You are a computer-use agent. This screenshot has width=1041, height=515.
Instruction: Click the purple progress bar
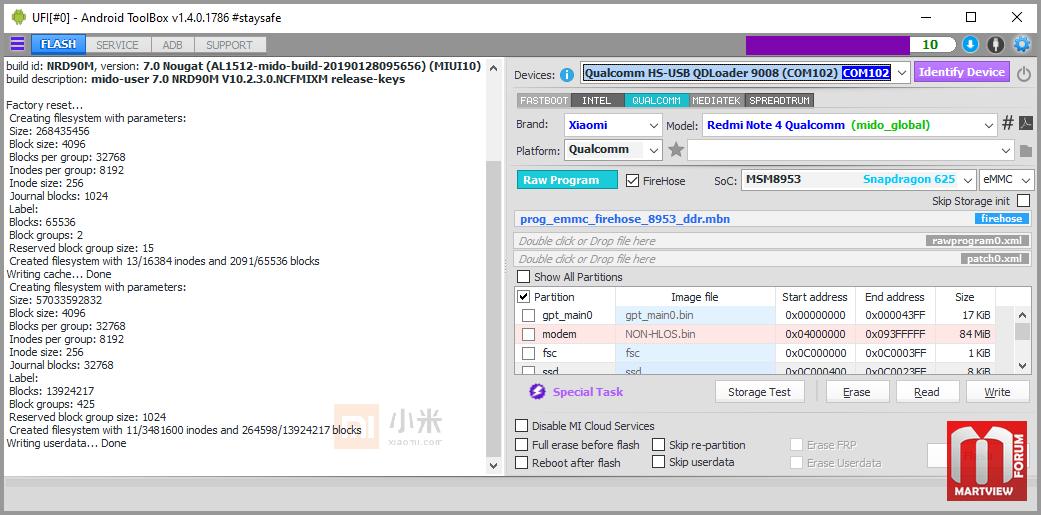(x=827, y=45)
